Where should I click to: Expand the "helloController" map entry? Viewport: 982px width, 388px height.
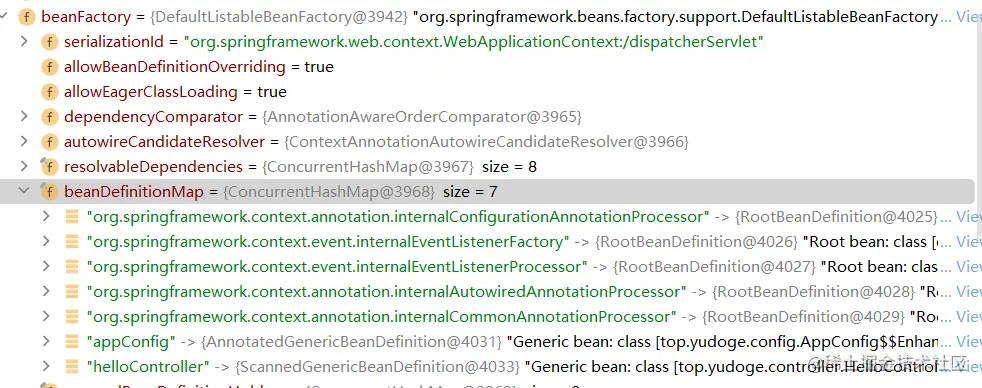(46, 367)
